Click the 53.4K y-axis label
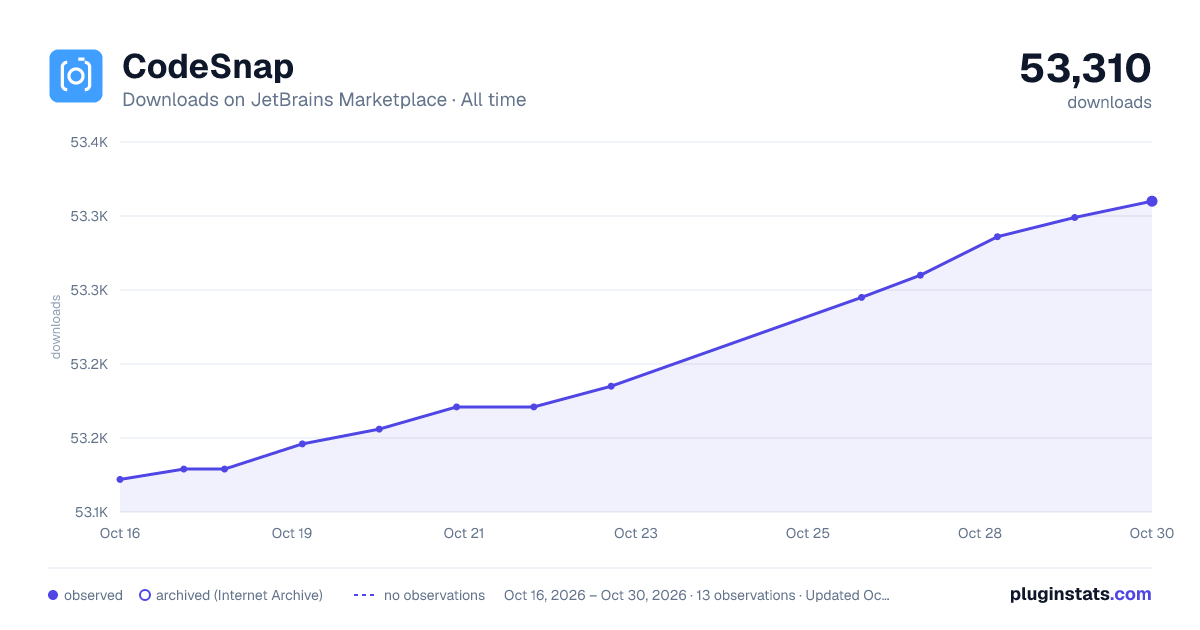1200x630 pixels. pos(89,142)
